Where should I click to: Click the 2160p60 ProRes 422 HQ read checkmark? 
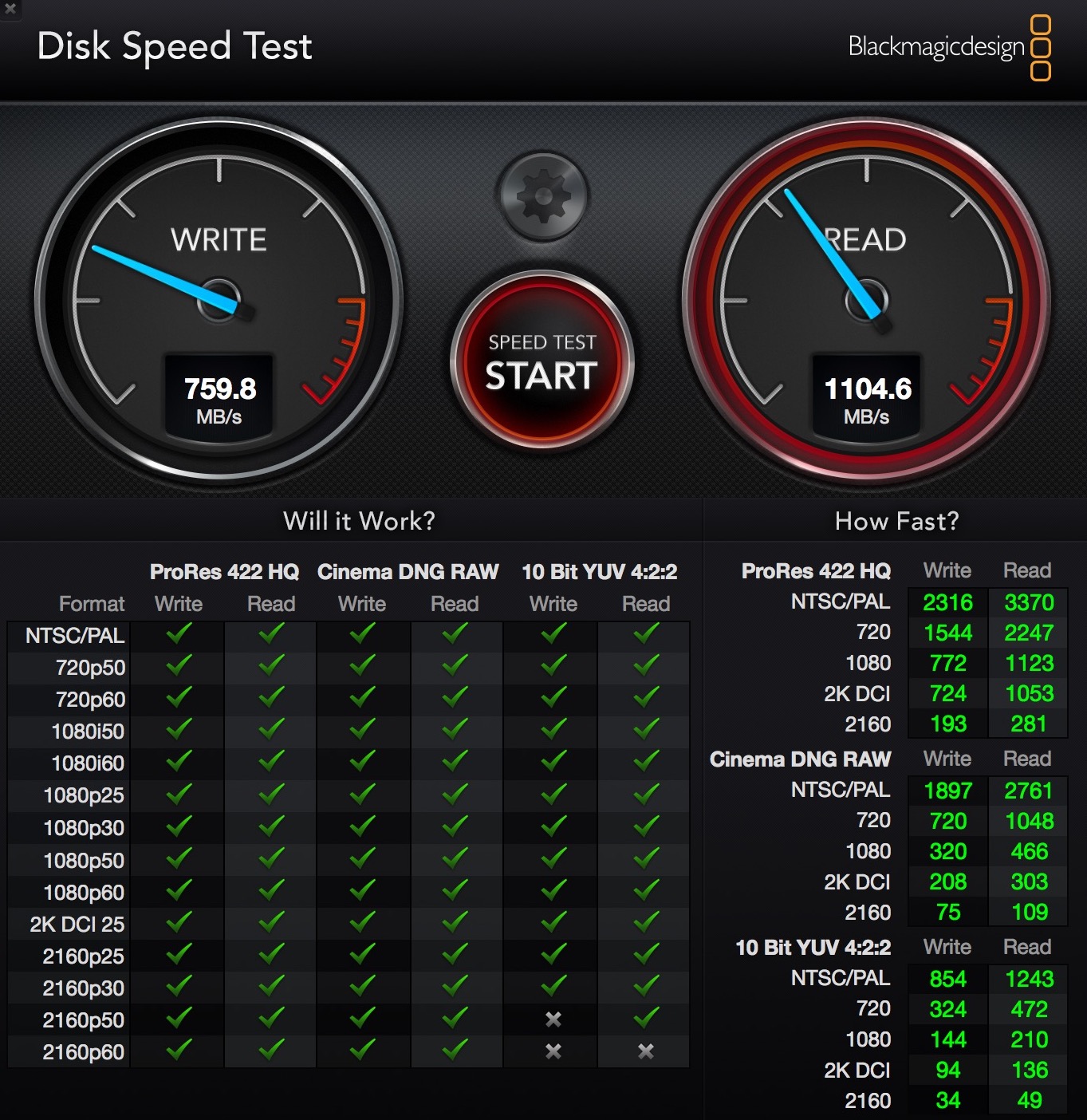(x=271, y=1049)
